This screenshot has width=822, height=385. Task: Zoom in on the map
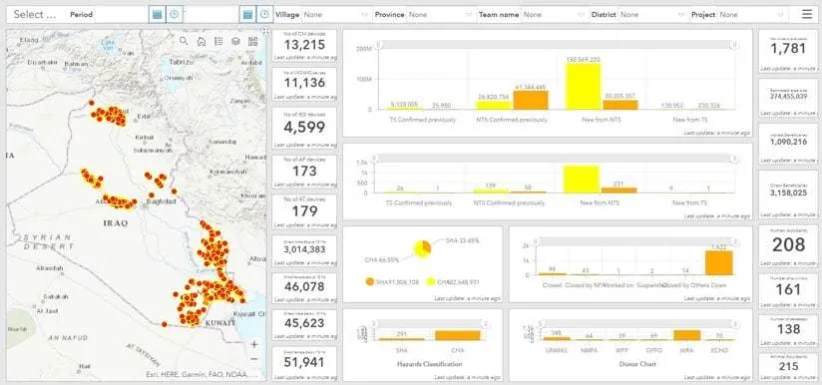254,345
